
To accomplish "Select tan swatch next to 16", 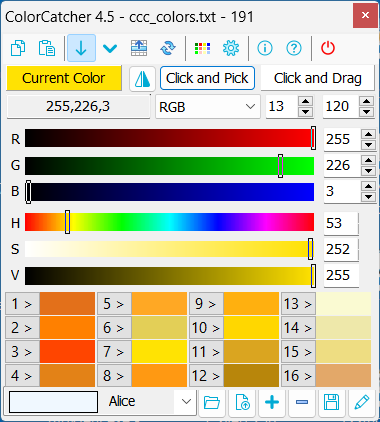I will [x=344, y=376].
